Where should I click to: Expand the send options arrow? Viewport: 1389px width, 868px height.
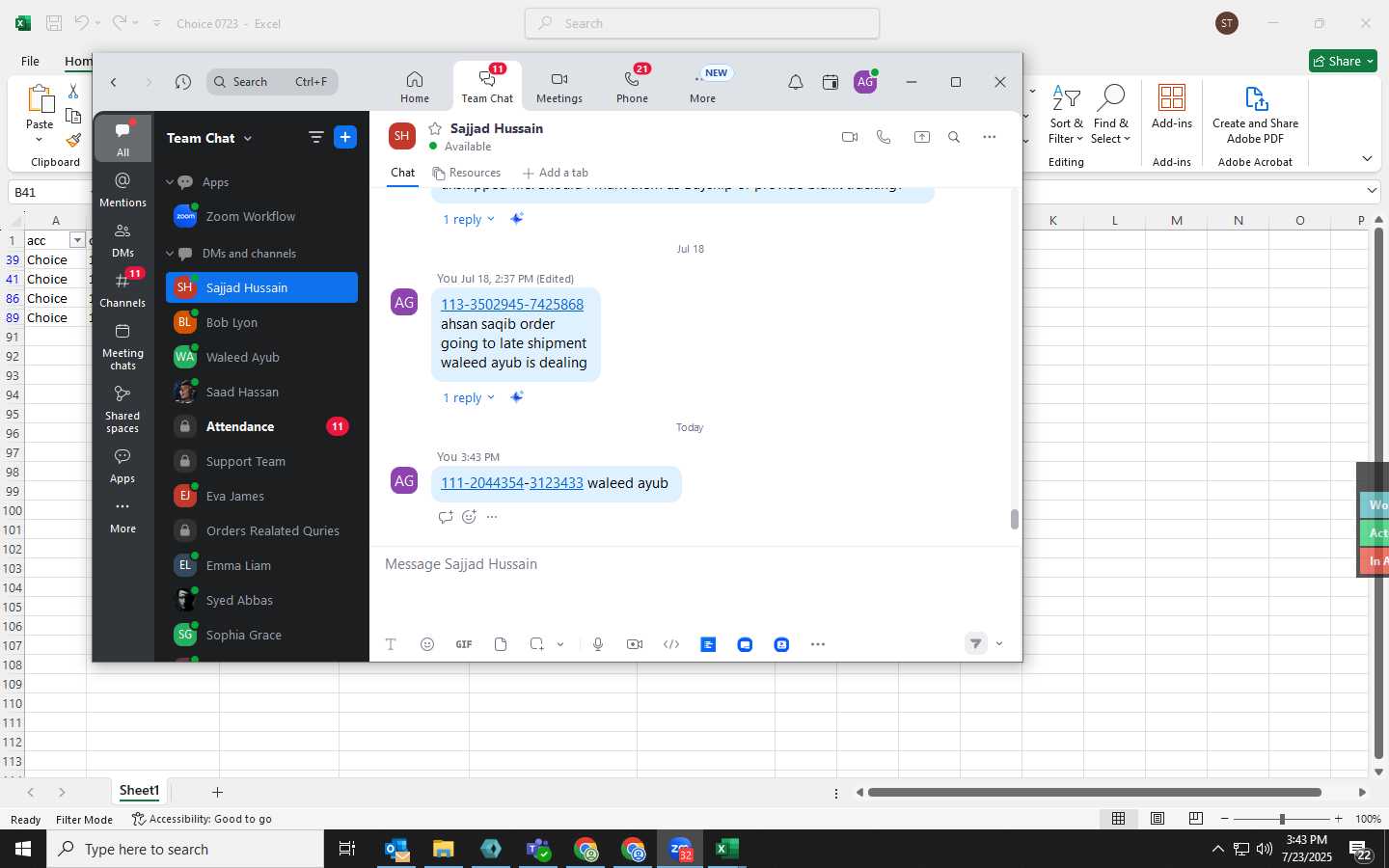(x=999, y=644)
